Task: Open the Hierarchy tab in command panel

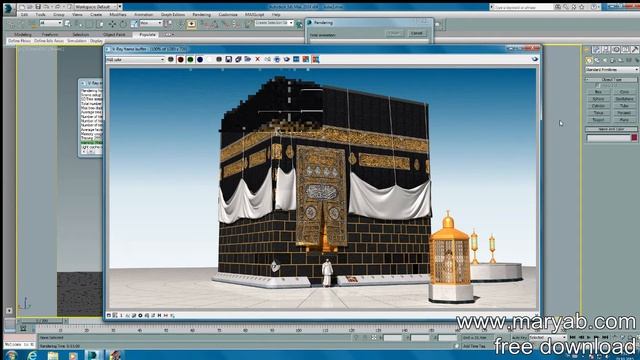Action: click(x=606, y=49)
